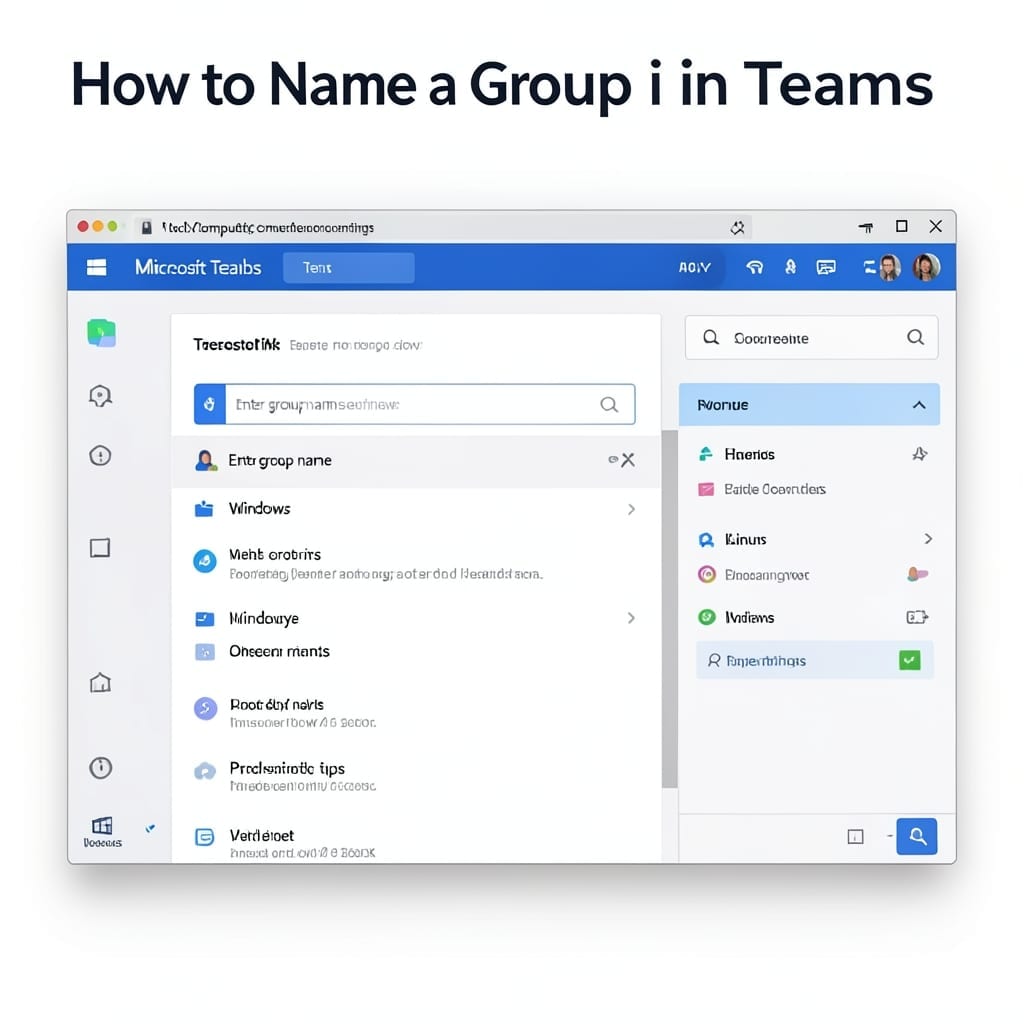
Task: Open the chat screen icon in header
Action: click(x=826, y=267)
